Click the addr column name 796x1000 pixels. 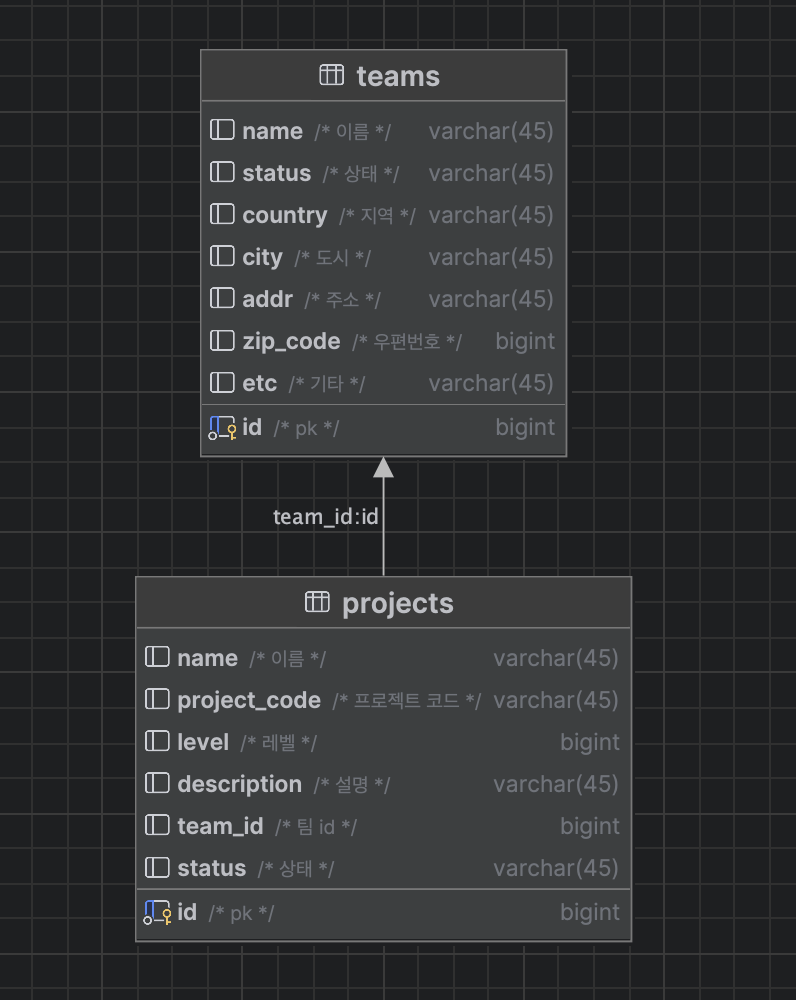click(x=267, y=298)
